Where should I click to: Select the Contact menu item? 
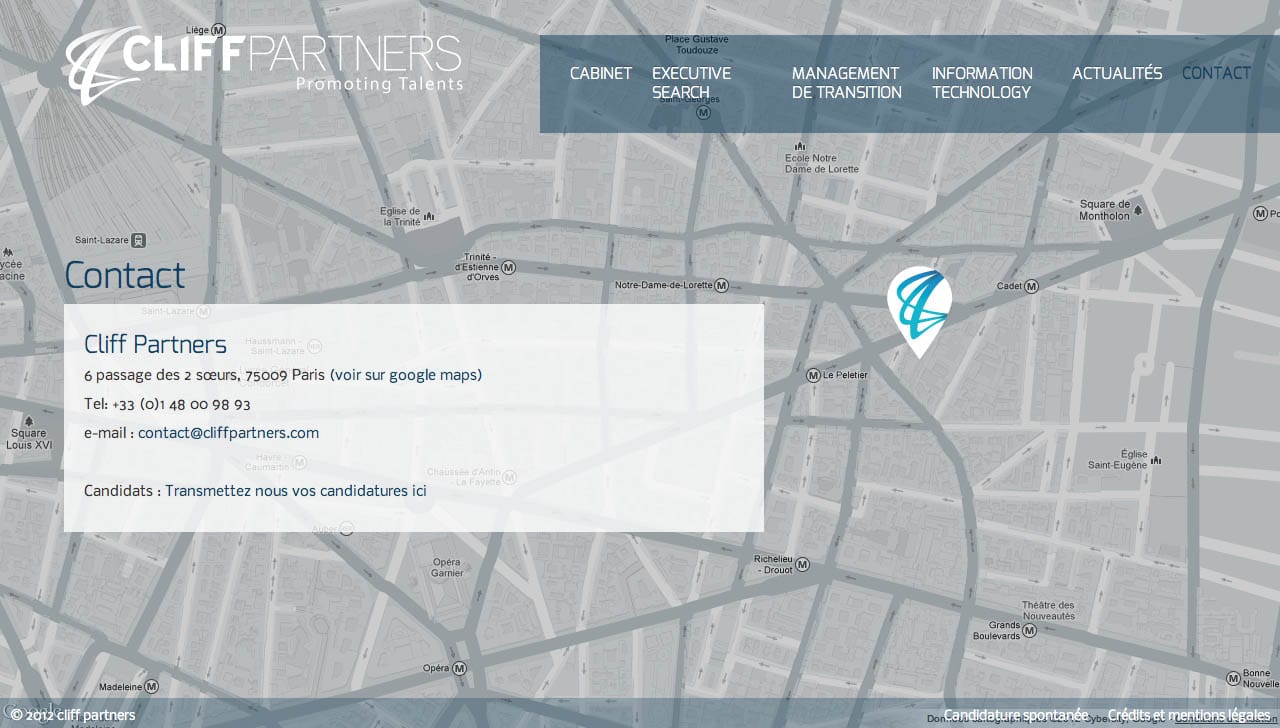[x=1216, y=73]
